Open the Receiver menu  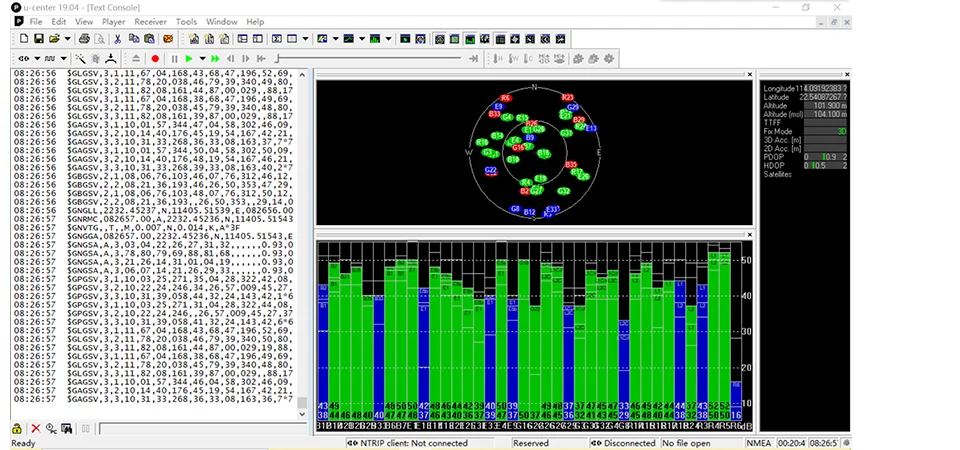click(150, 21)
